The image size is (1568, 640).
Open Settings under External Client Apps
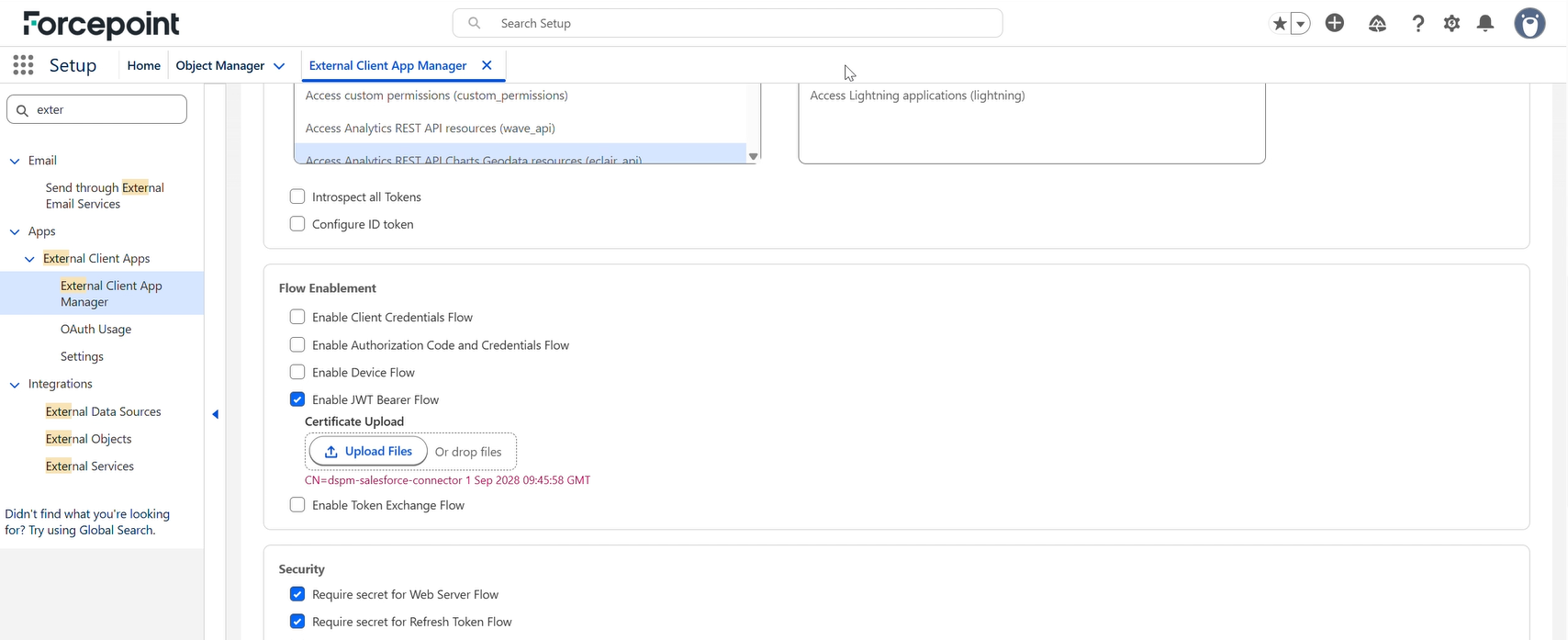pos(82,356)
